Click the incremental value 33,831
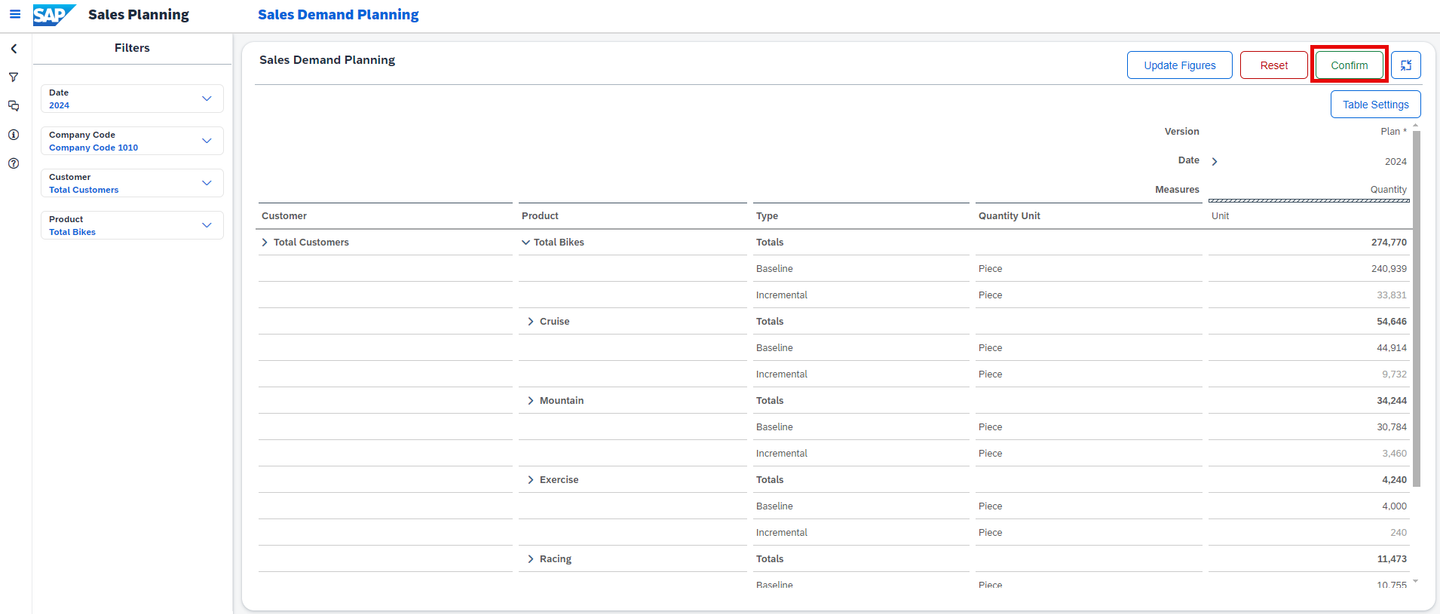 [1391, 295]
